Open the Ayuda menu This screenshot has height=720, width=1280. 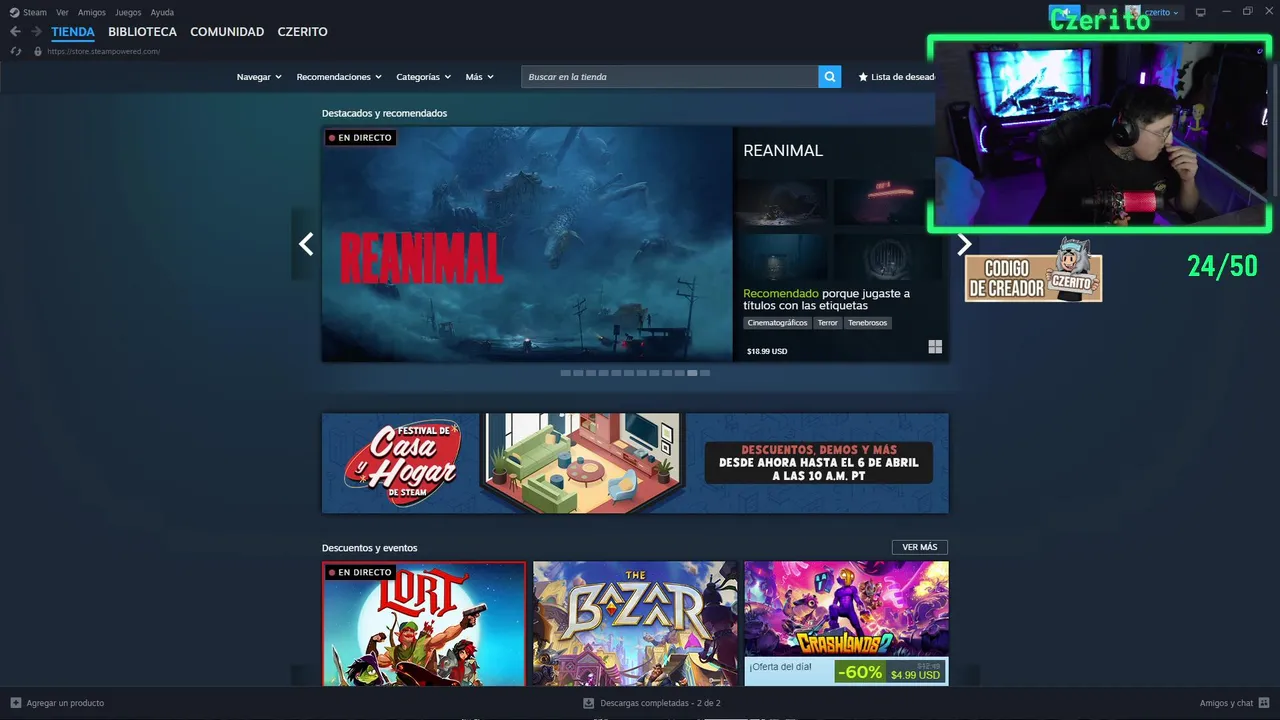click(162, 12)
